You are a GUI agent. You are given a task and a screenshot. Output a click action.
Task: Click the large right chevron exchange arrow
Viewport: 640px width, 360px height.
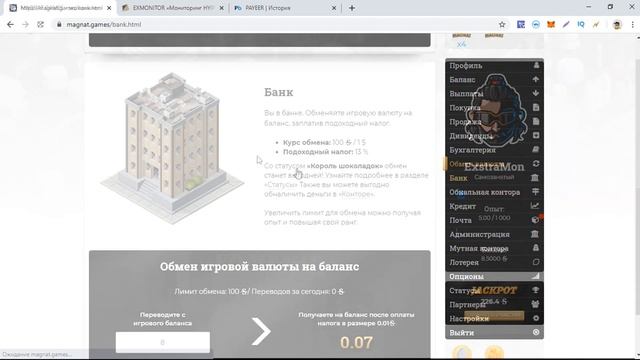(261, 331)
